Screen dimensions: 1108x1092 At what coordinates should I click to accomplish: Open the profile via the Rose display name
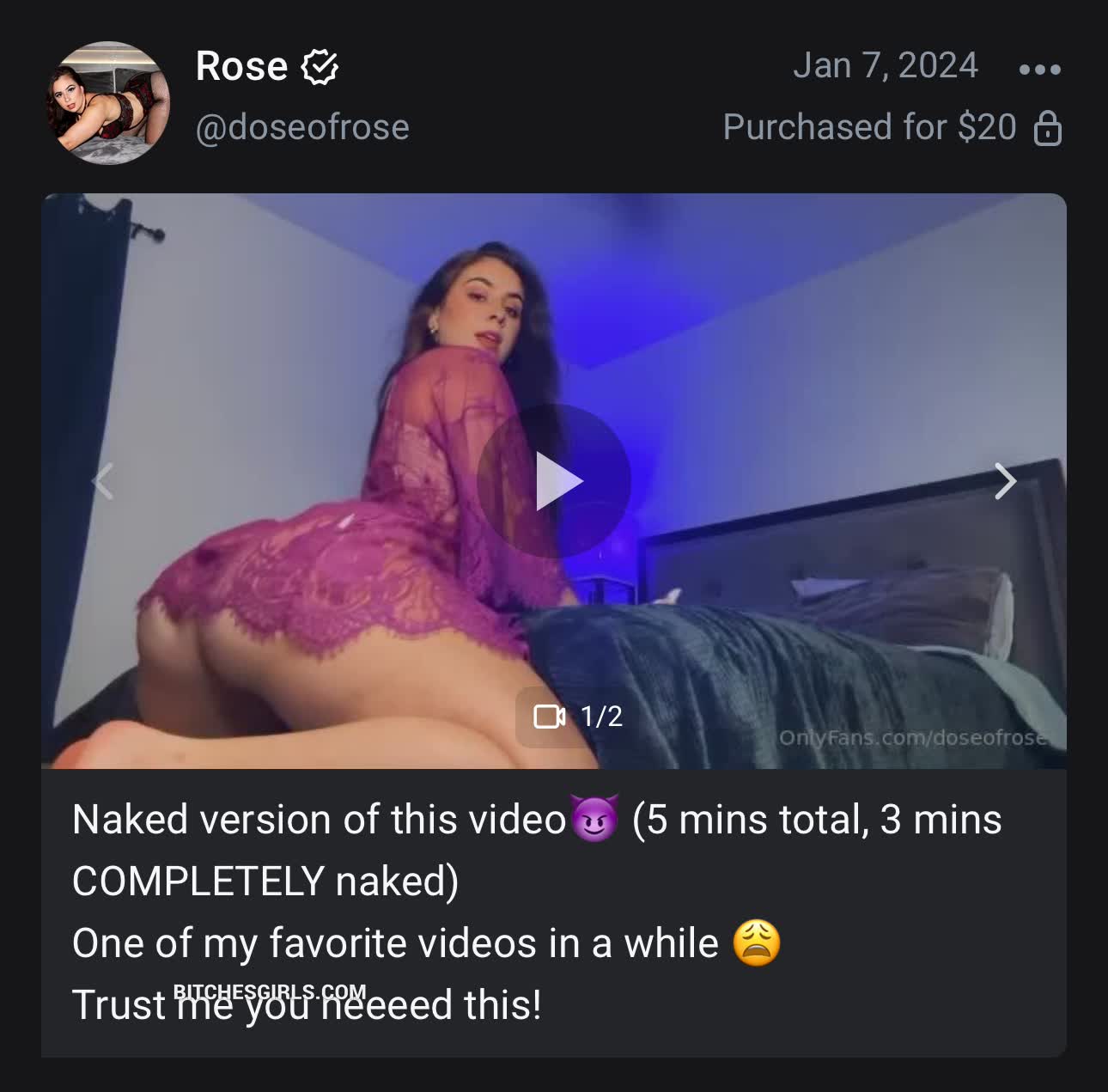click(241, 66)
